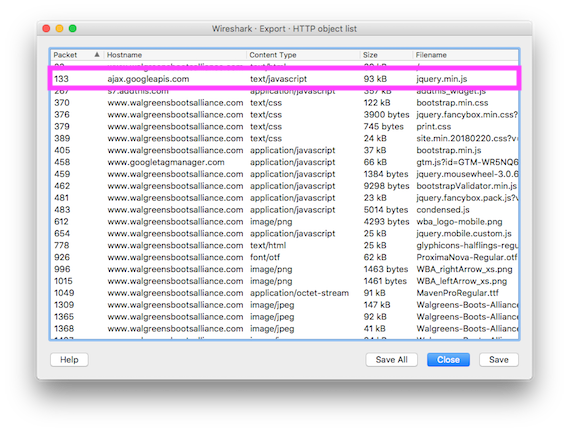Select packet 459 row

tap(284, 174)
